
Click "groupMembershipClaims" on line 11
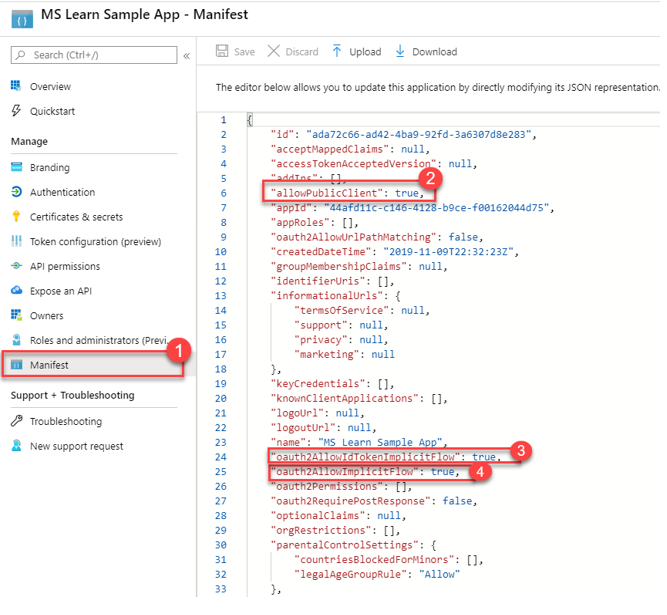(339, 266)
